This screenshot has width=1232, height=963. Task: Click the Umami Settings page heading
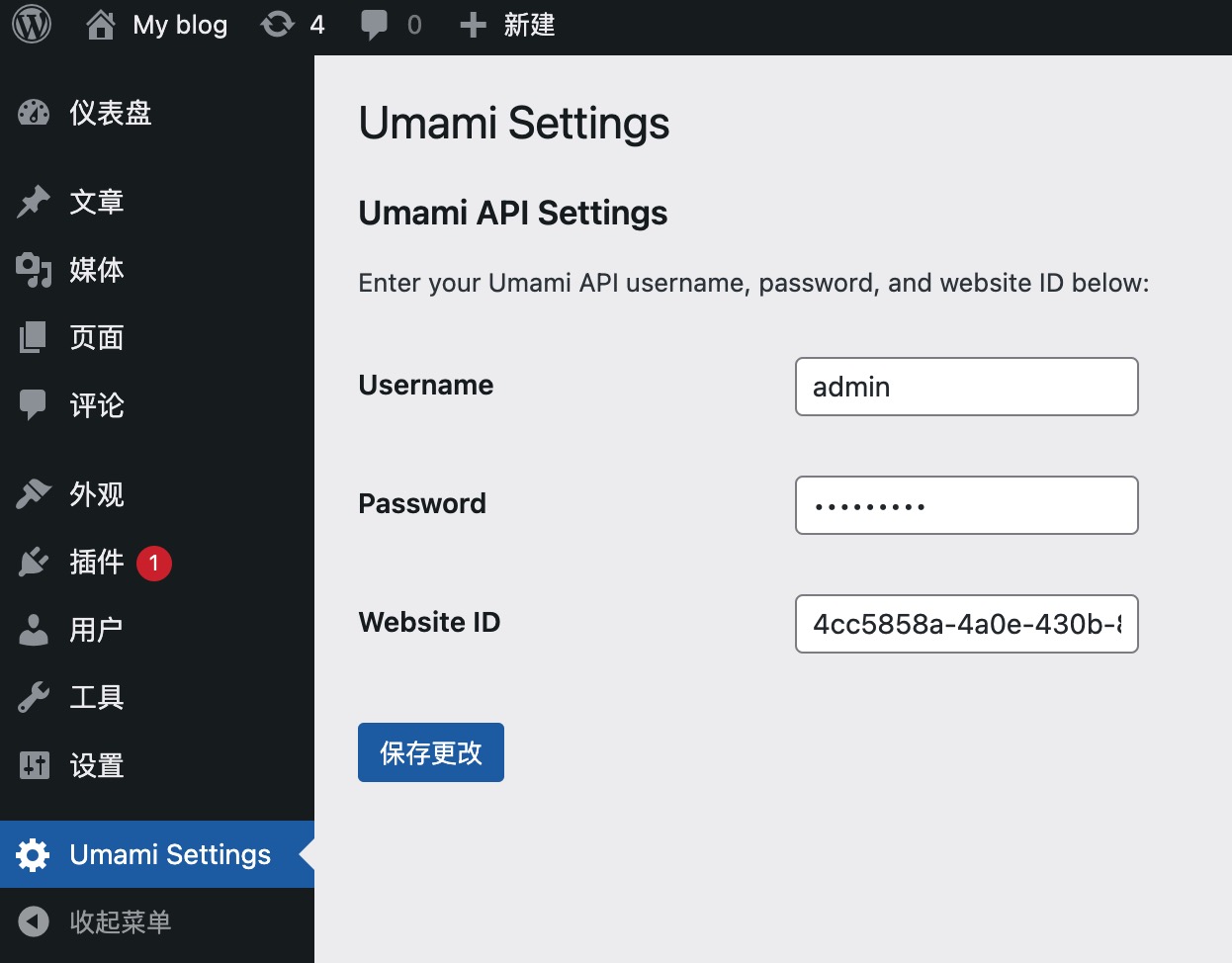coord(514,124)
